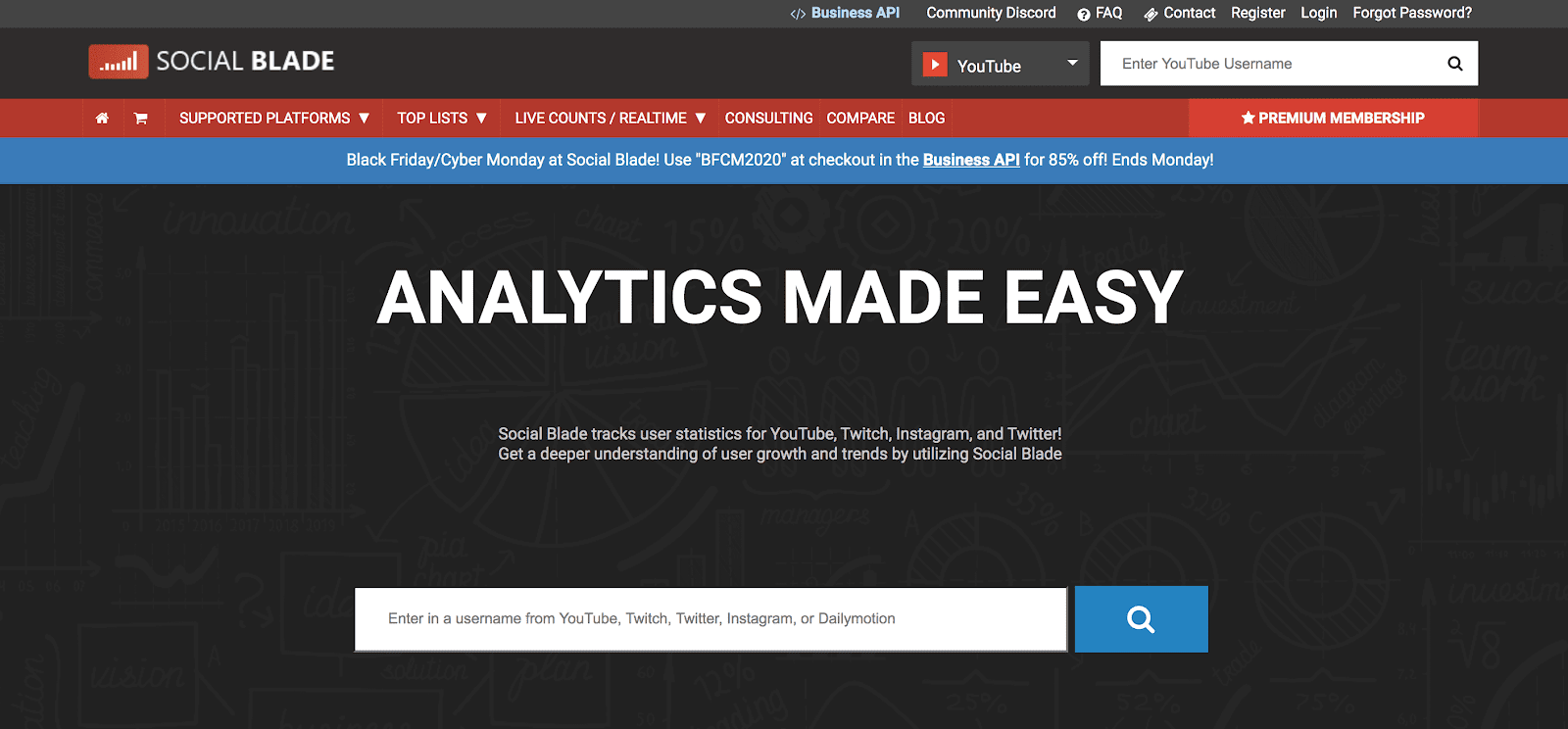Click Business API link in blue banner
This screenshot has width=1568, height=729.
(971, 160)
